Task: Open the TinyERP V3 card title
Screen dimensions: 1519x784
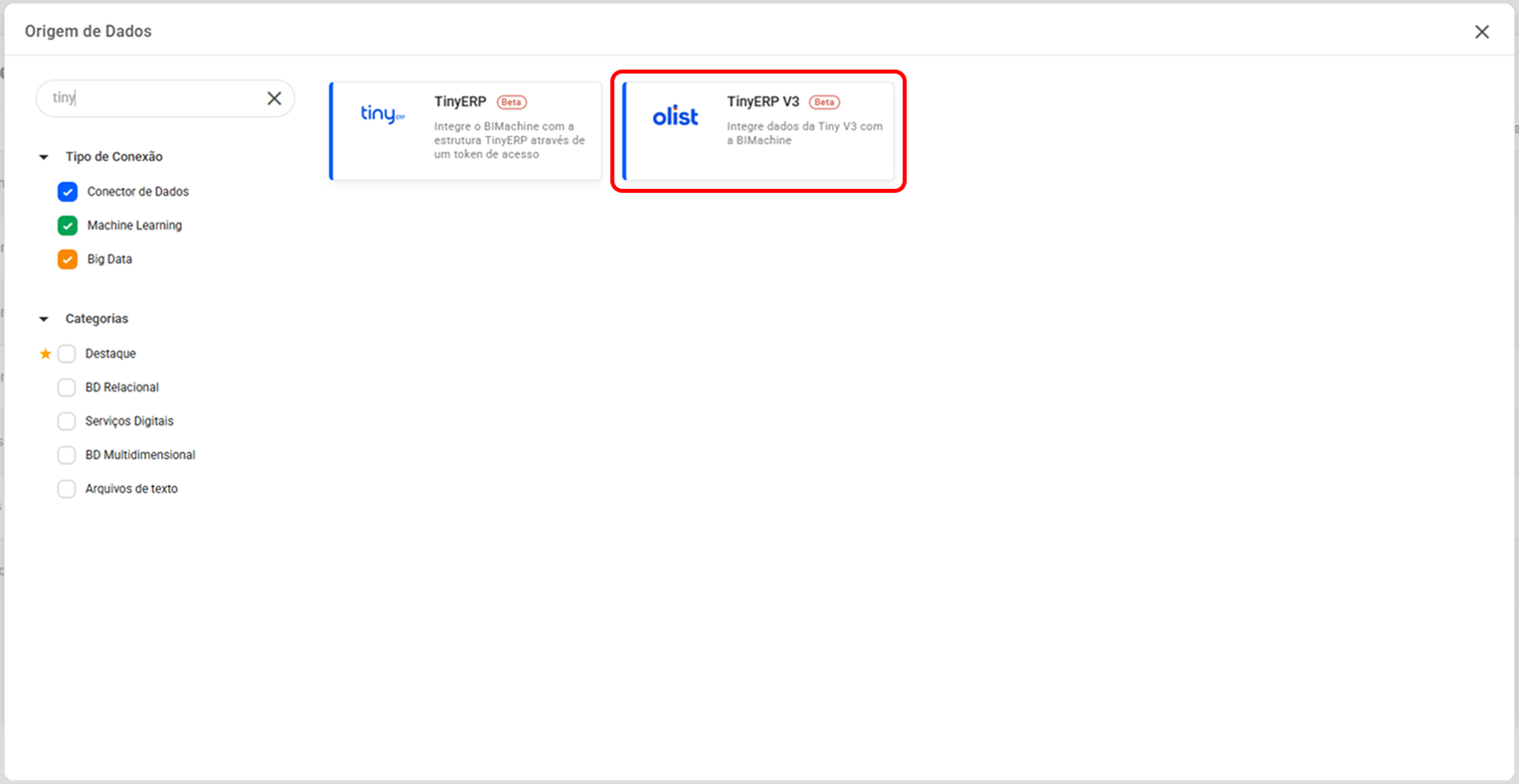Action: 762,101
